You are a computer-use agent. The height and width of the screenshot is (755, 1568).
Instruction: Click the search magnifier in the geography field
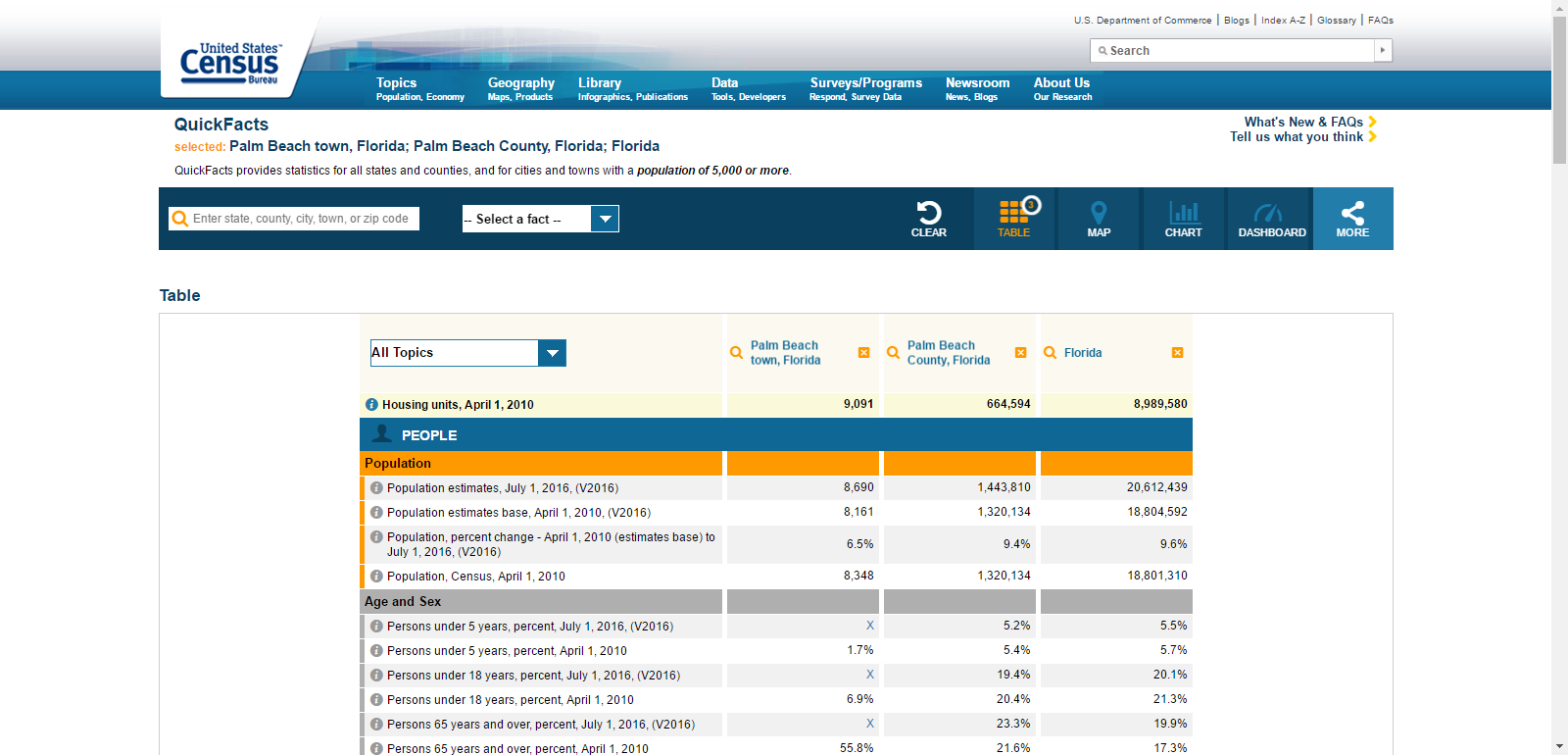180,219
